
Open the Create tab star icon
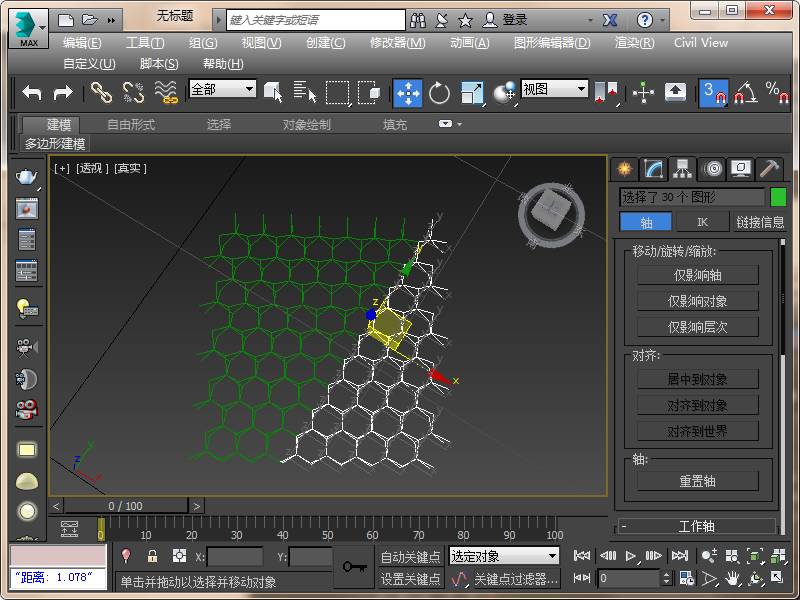point(625,168)
